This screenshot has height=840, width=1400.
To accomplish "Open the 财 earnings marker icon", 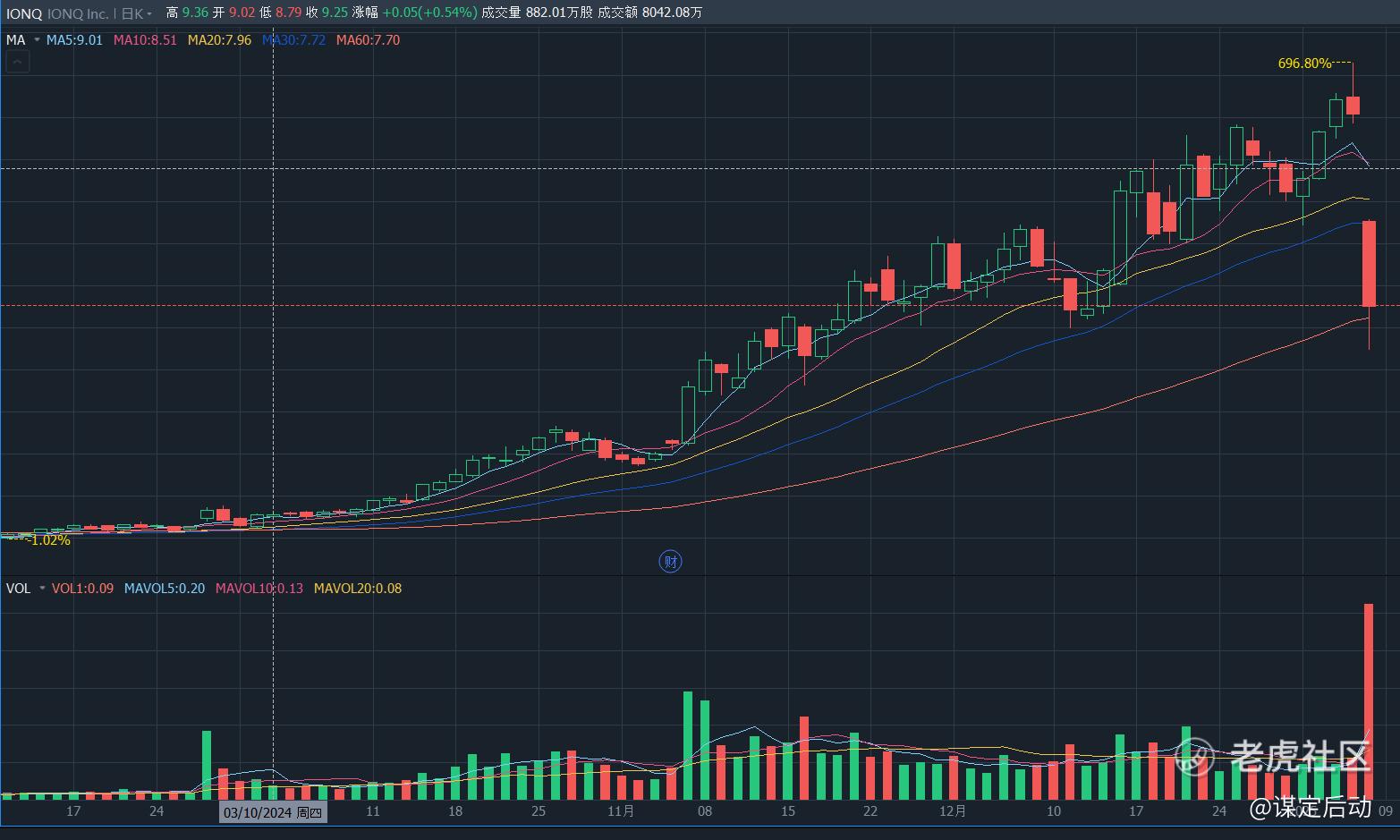I will (x=670, y=561).
